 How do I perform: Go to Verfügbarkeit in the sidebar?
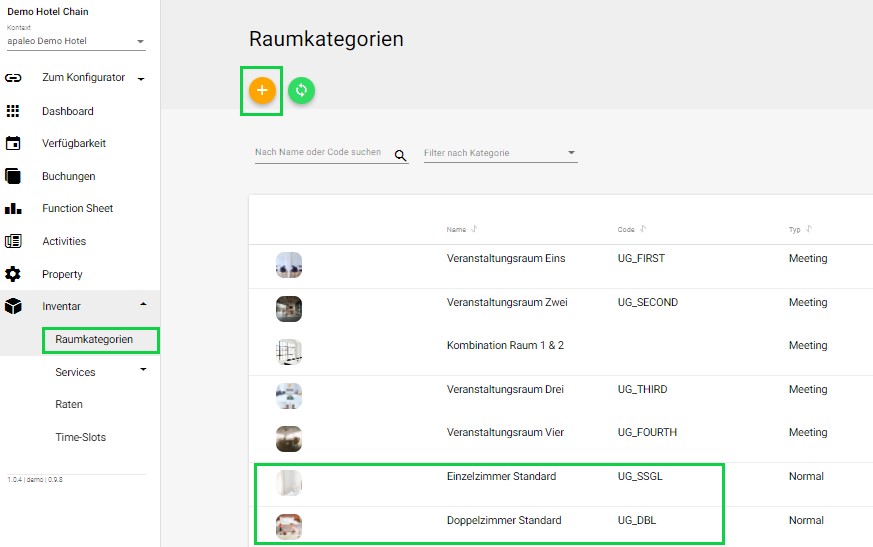(73, 143)
